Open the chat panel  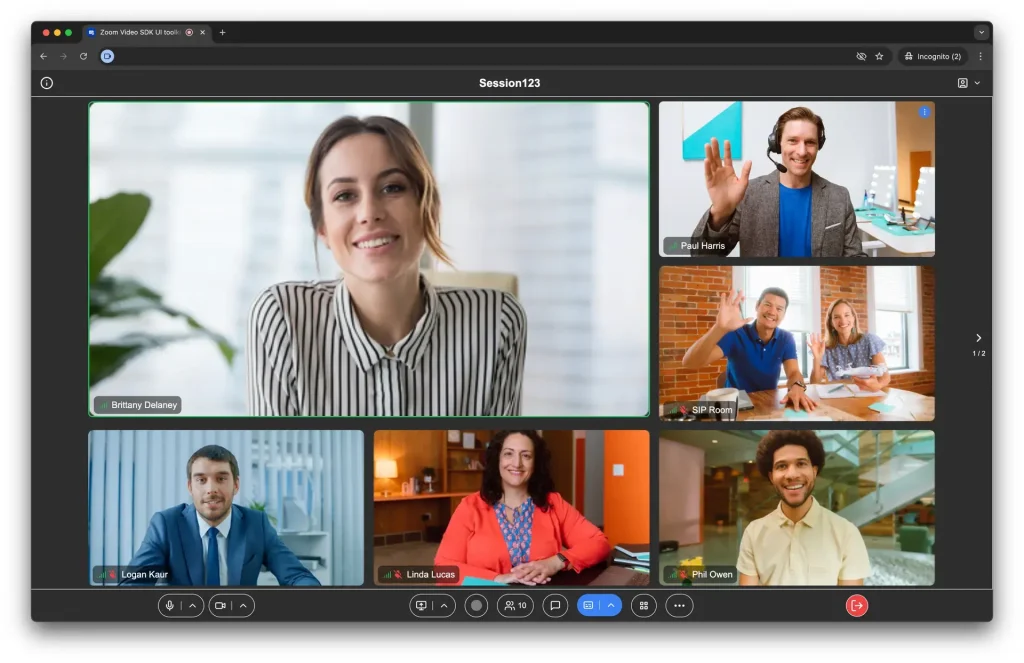555,605
